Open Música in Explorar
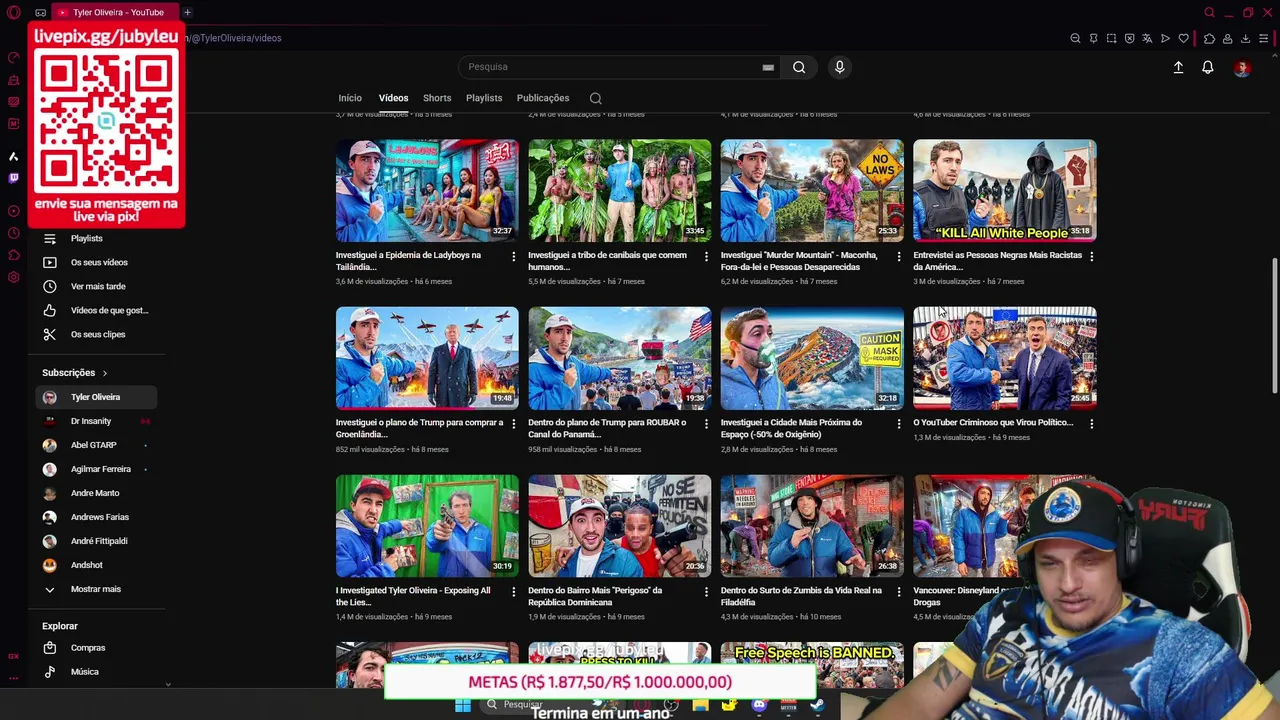 [96, 672]
